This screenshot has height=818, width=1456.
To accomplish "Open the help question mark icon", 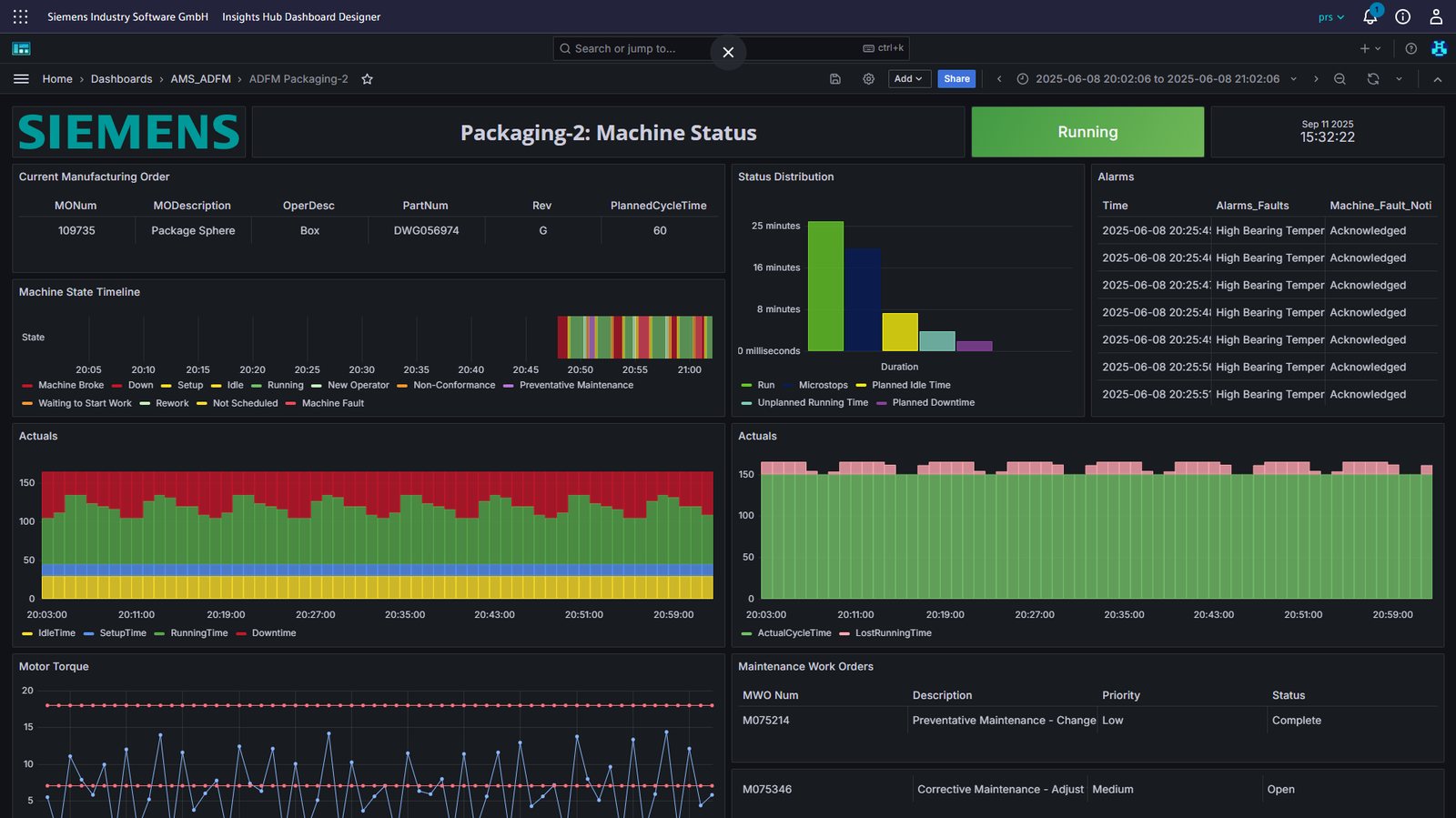I will (x=1410, y=48).
